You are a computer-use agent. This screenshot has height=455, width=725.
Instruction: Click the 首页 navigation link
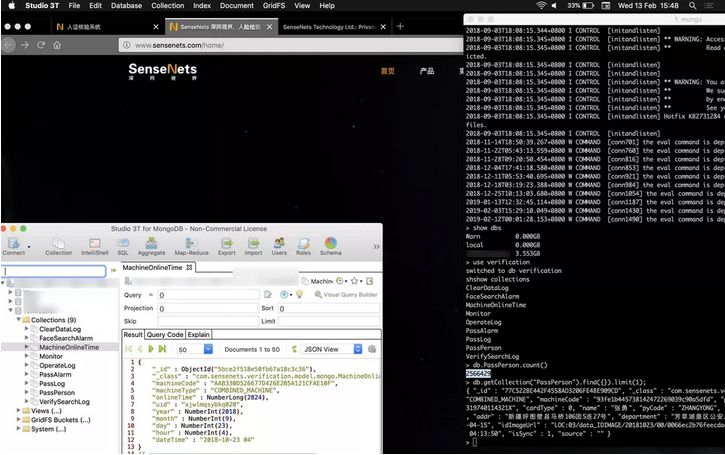click(387, 71)
